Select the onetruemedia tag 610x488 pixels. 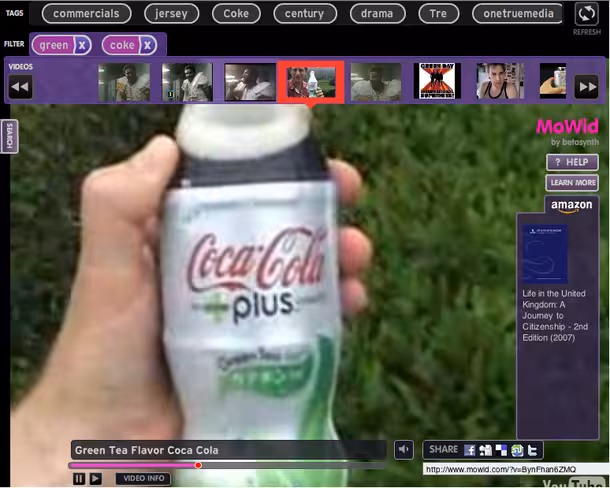[518, 14]
